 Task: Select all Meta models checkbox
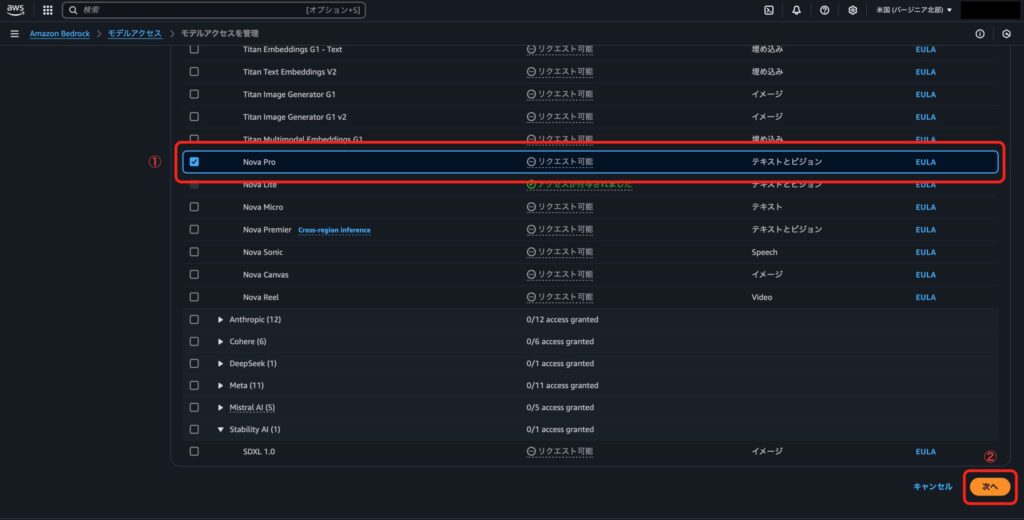pos(194,385)
